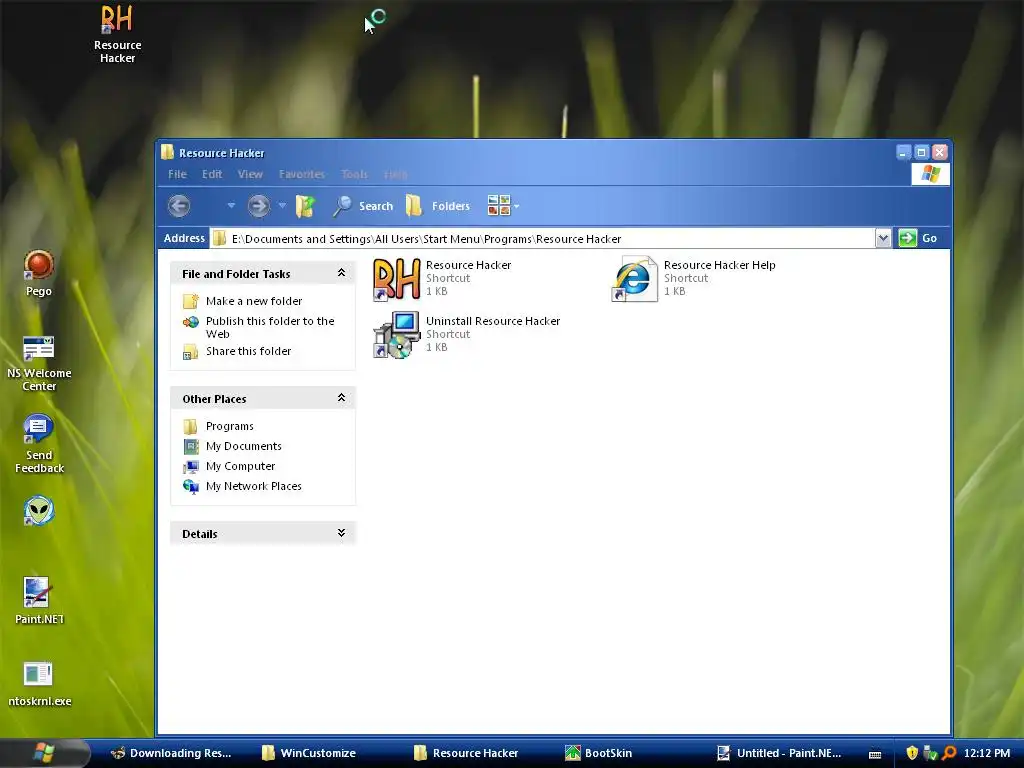Switch to Untitled - Paint.NET taskbar item

778,753
